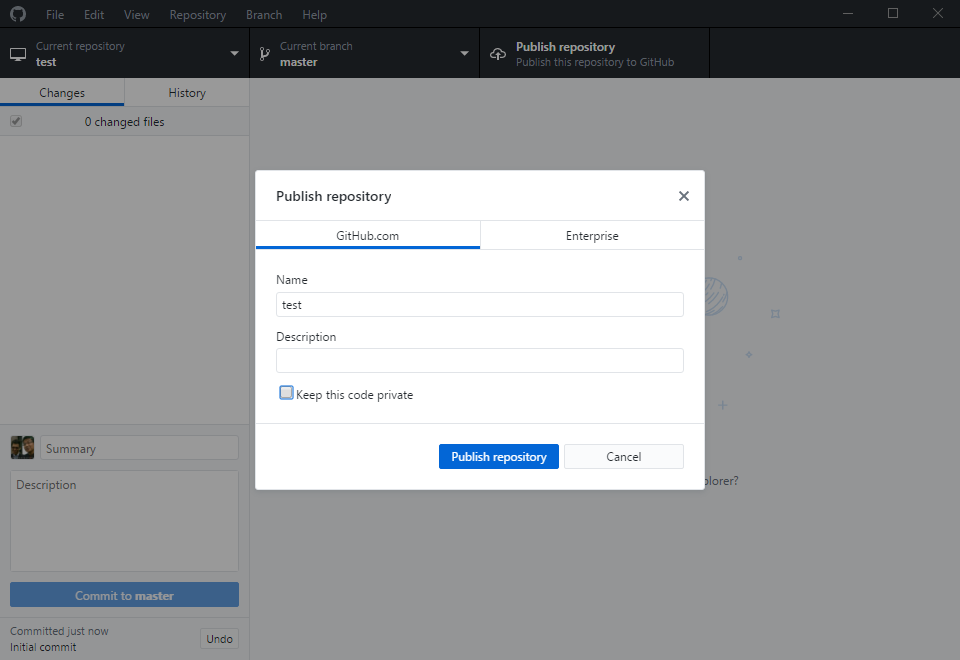The width and height of the screenshot is (960, 660).
Task: Toggle the select all changed files checkbox
Action: click(16, 121)
